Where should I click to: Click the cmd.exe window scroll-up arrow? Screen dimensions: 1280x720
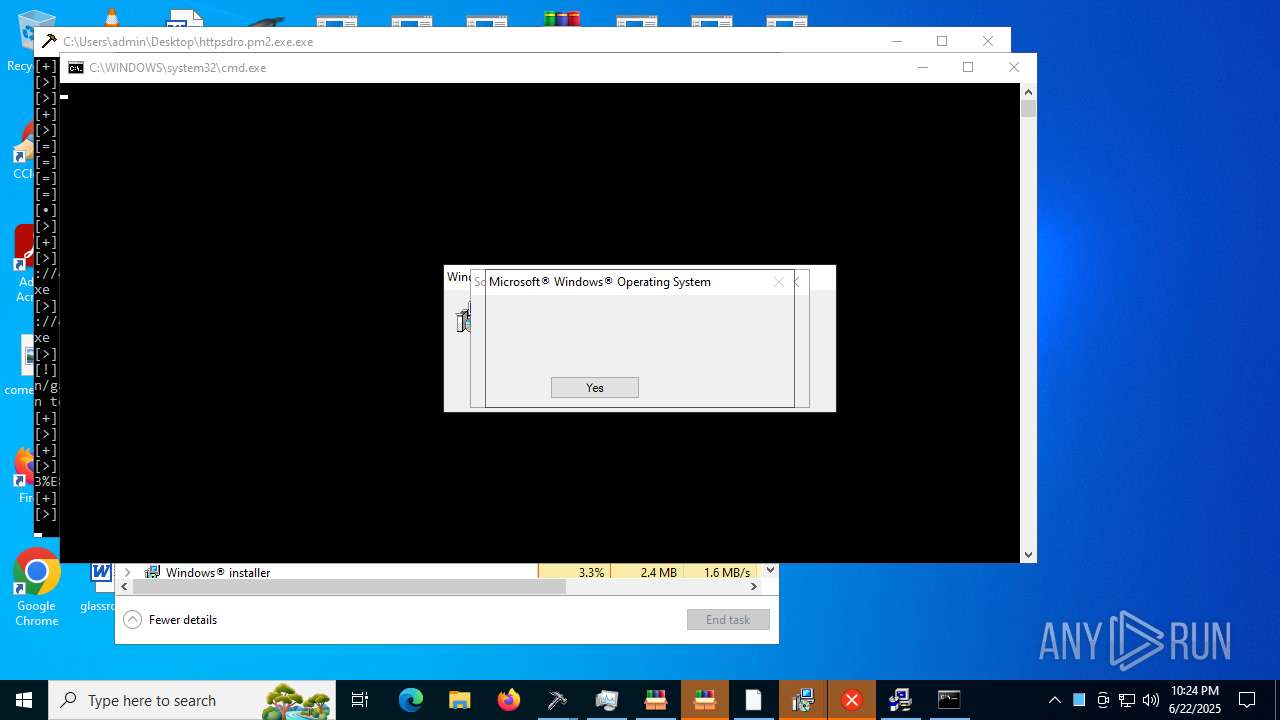pyautogui.click(x=1028, y=91)
